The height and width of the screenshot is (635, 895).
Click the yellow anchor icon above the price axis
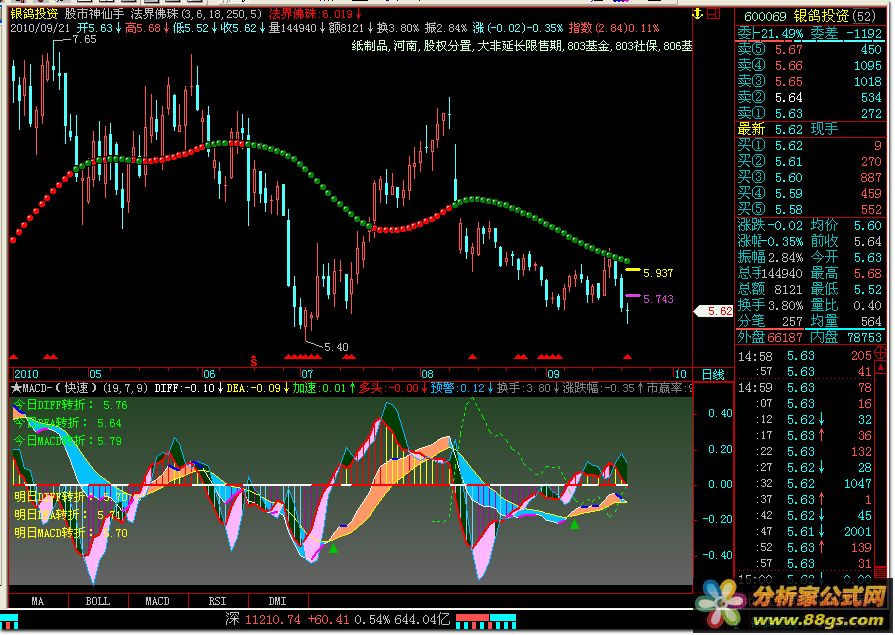coord(698,13)
